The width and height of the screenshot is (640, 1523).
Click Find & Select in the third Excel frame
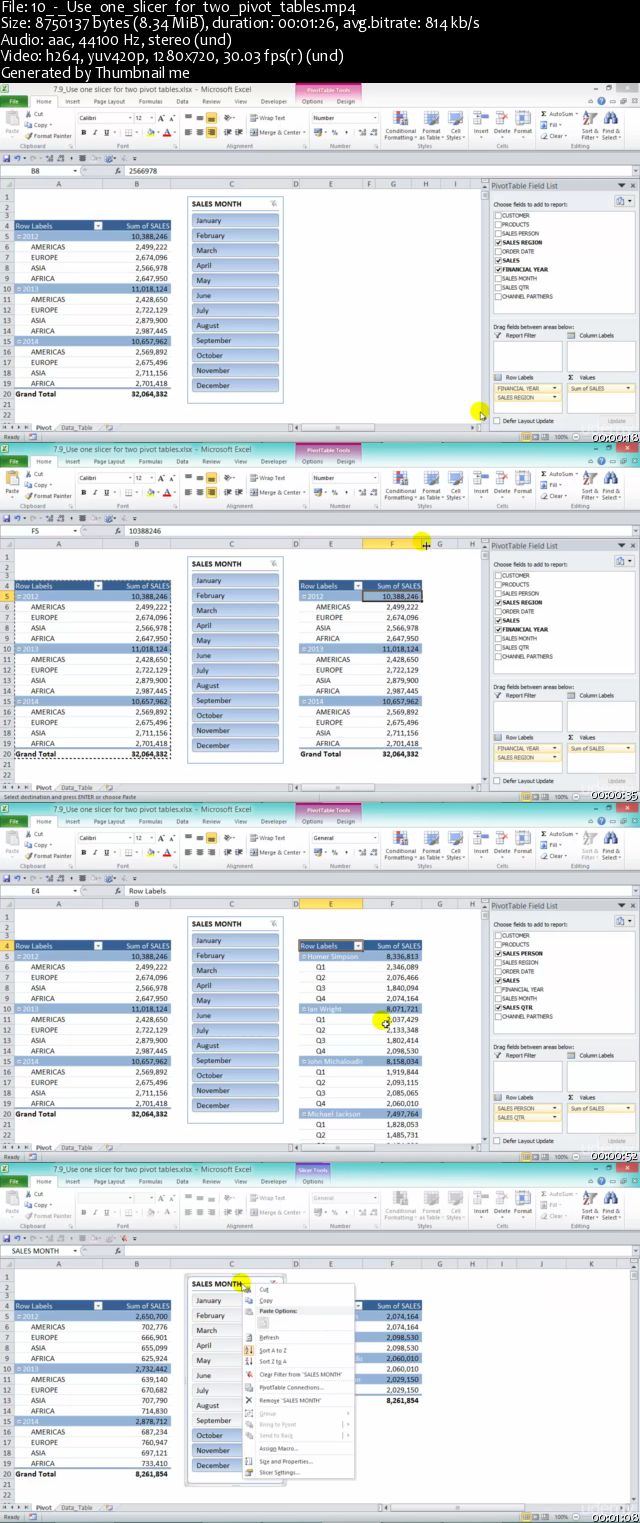(x=611, y=844)
